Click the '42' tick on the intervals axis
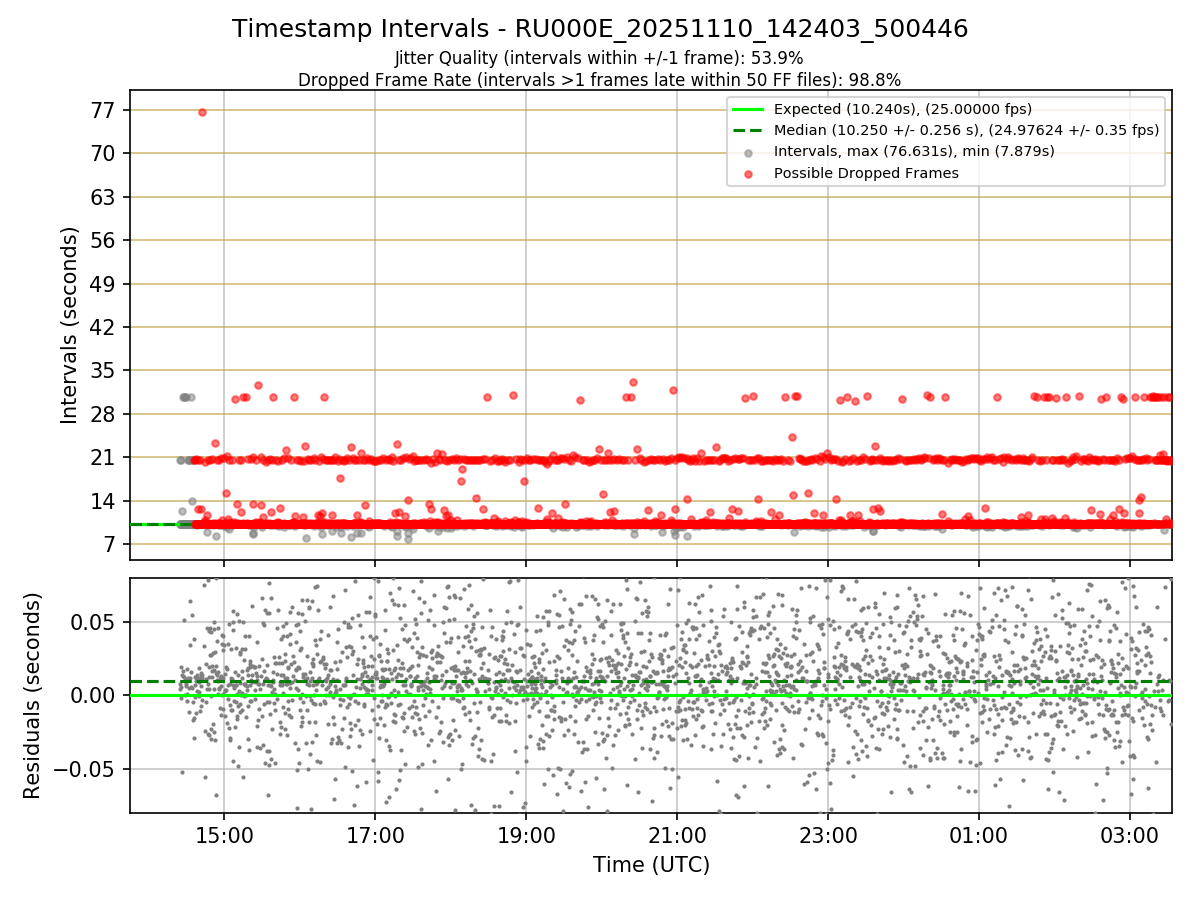 [x=102, y=327]
